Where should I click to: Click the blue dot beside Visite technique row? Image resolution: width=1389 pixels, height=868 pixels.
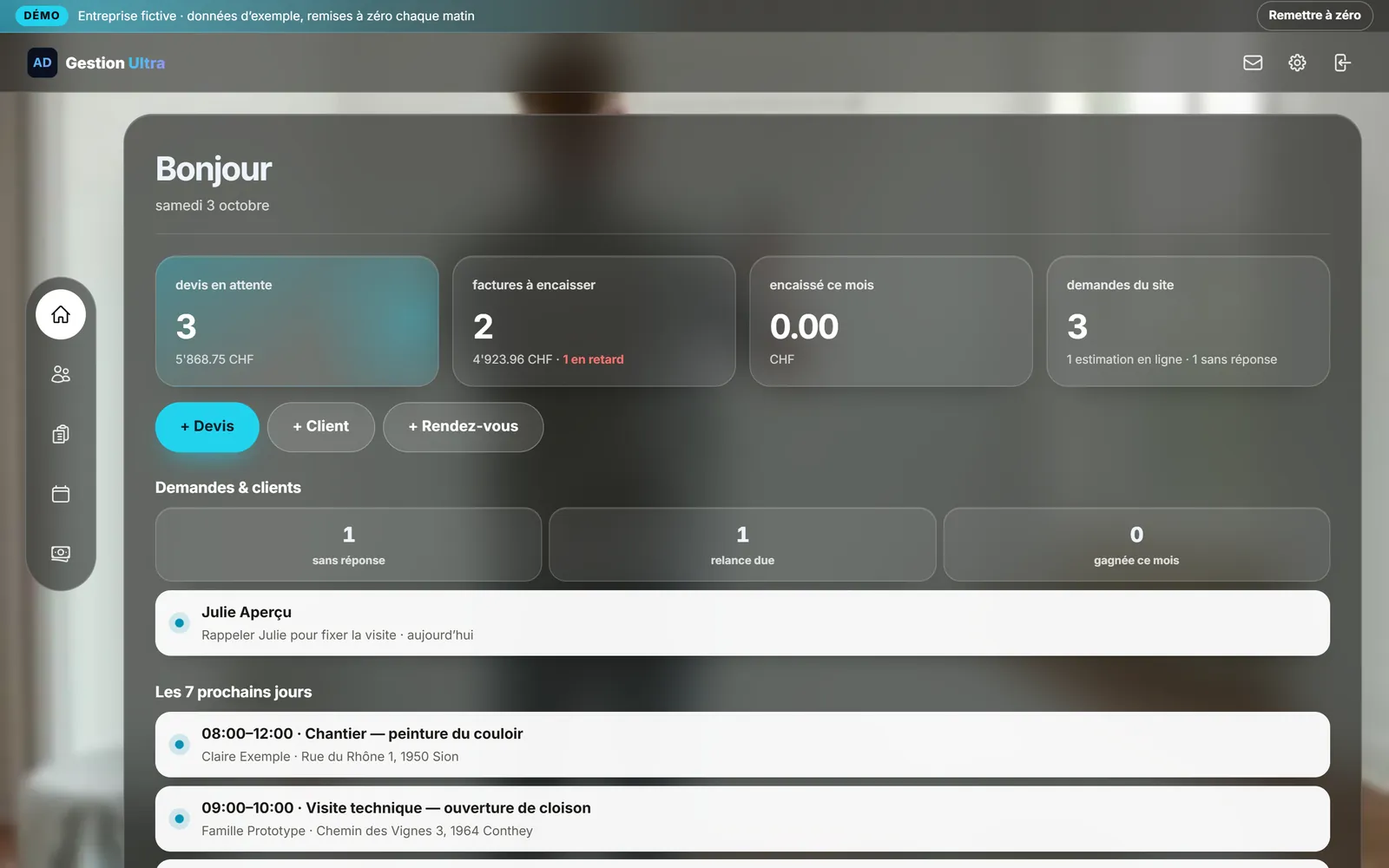pos(179,819)
